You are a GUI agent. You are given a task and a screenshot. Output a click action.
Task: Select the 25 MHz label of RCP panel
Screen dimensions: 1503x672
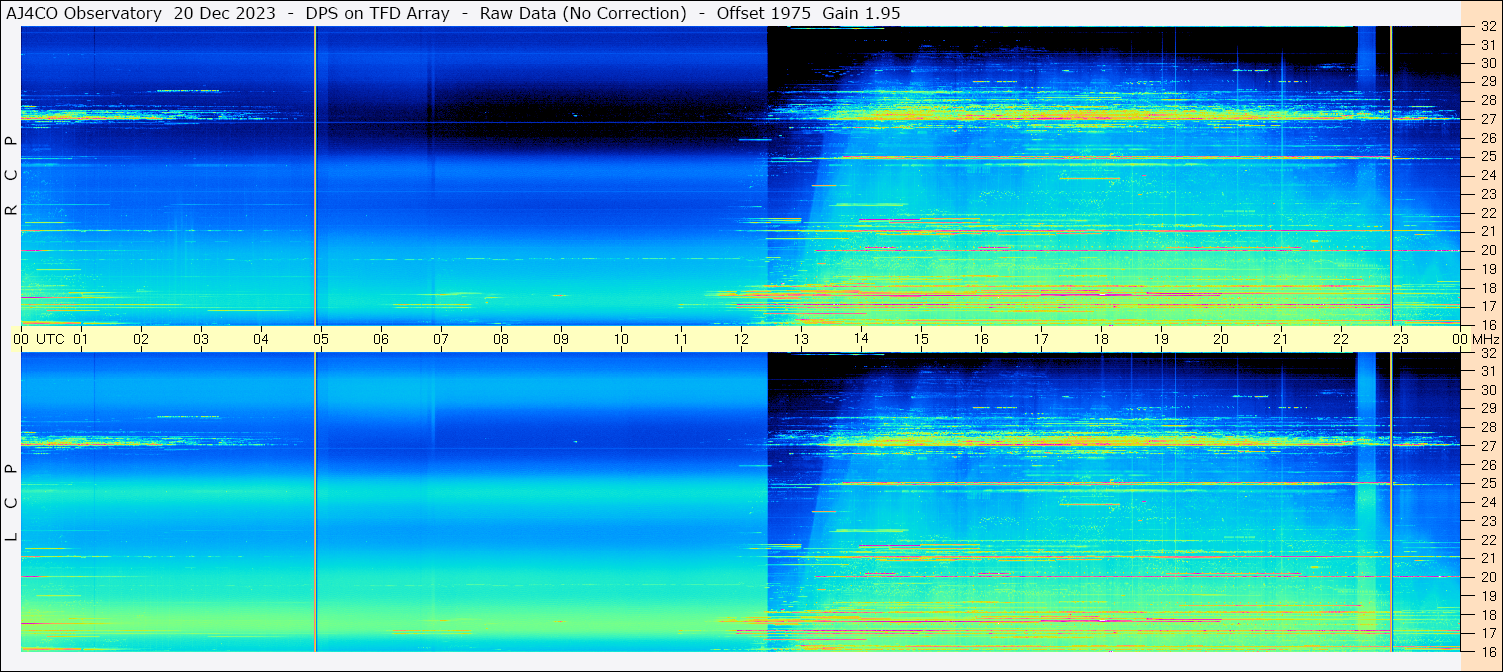click(1487, 156)
